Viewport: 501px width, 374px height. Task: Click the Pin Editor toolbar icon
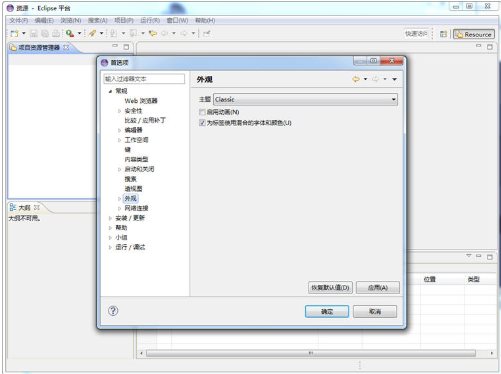pos(207,33)
